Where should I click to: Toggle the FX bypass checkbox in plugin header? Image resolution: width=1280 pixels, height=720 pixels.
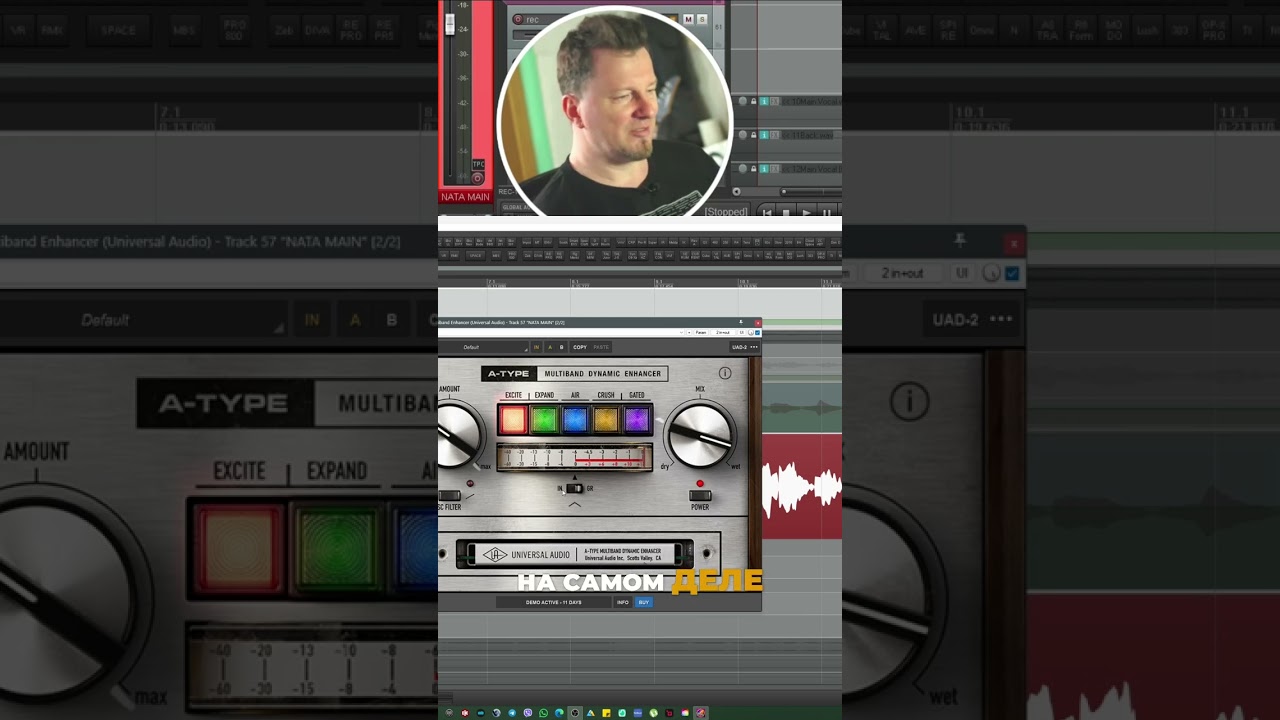757,332
